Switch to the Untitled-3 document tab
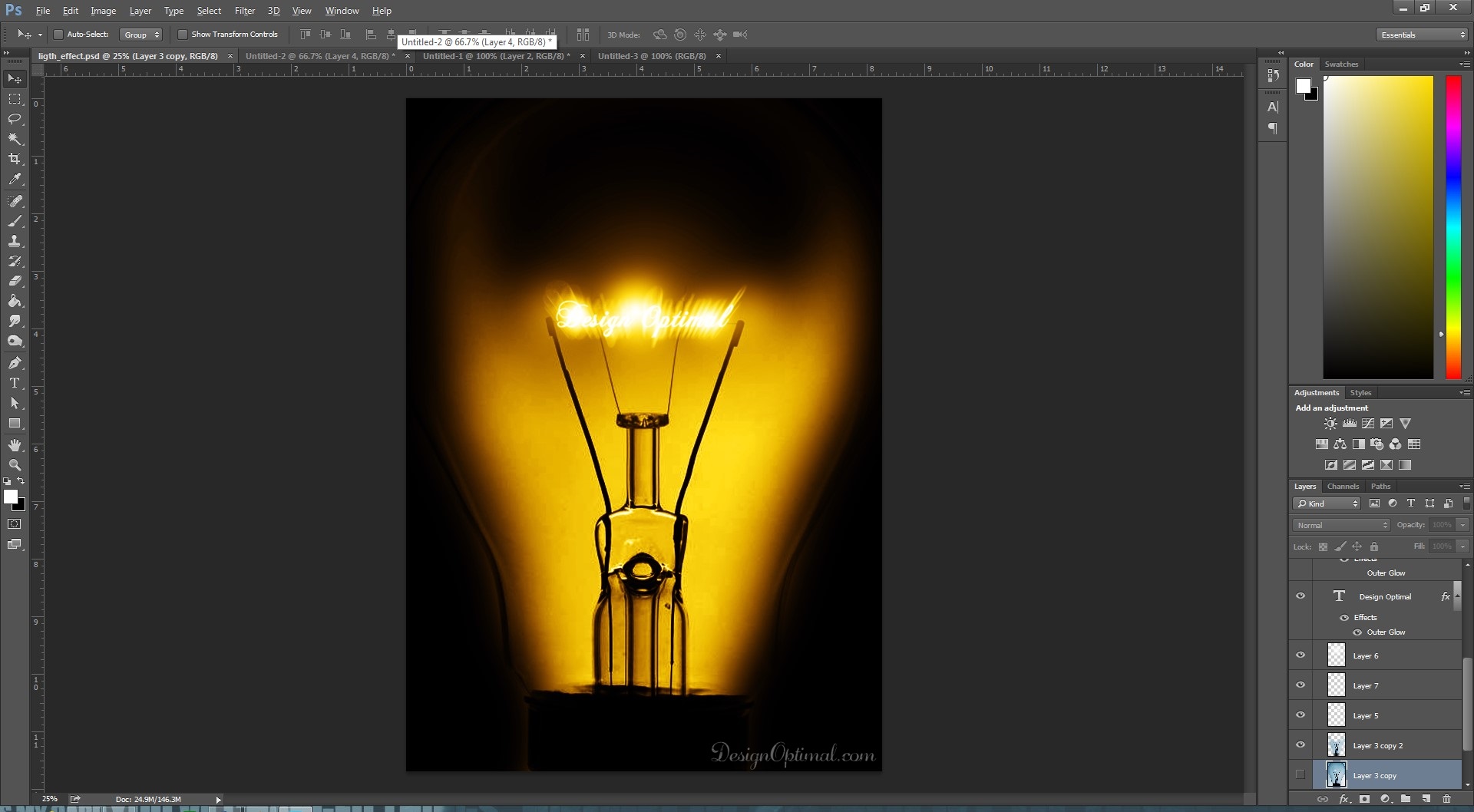This screenshot has width=1474, height=812. point(652,56)
